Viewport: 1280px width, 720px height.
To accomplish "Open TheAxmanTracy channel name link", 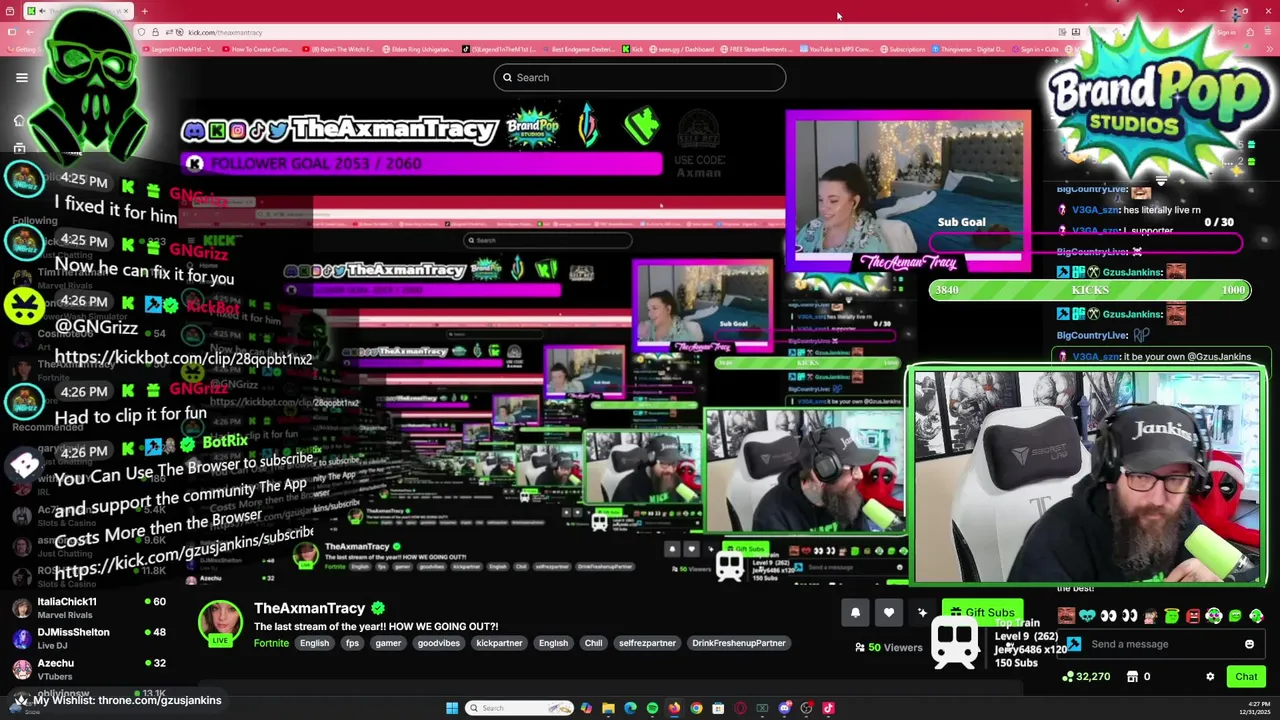I will click(x=309, y=608).
